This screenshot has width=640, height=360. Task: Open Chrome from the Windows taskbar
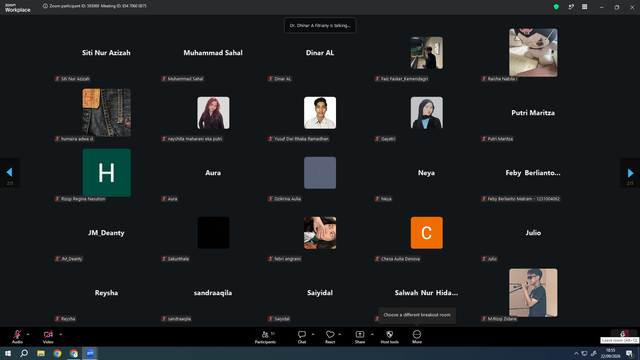coord(57,353)
